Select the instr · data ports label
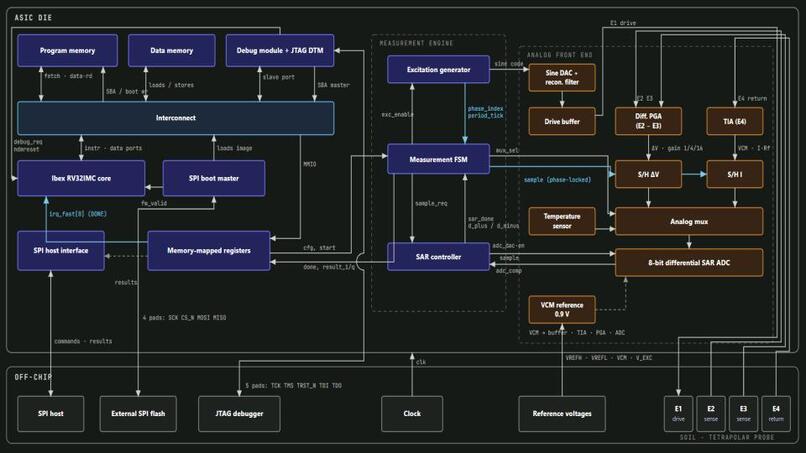The height and width of the screenshot is (453, 806). tap(113, 148)
